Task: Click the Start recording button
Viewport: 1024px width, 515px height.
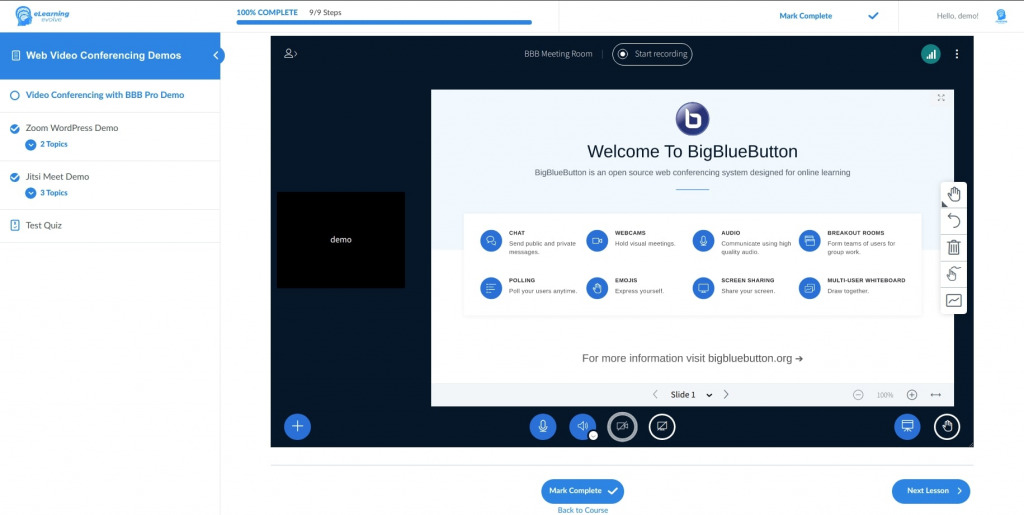Action: (652, 54)
